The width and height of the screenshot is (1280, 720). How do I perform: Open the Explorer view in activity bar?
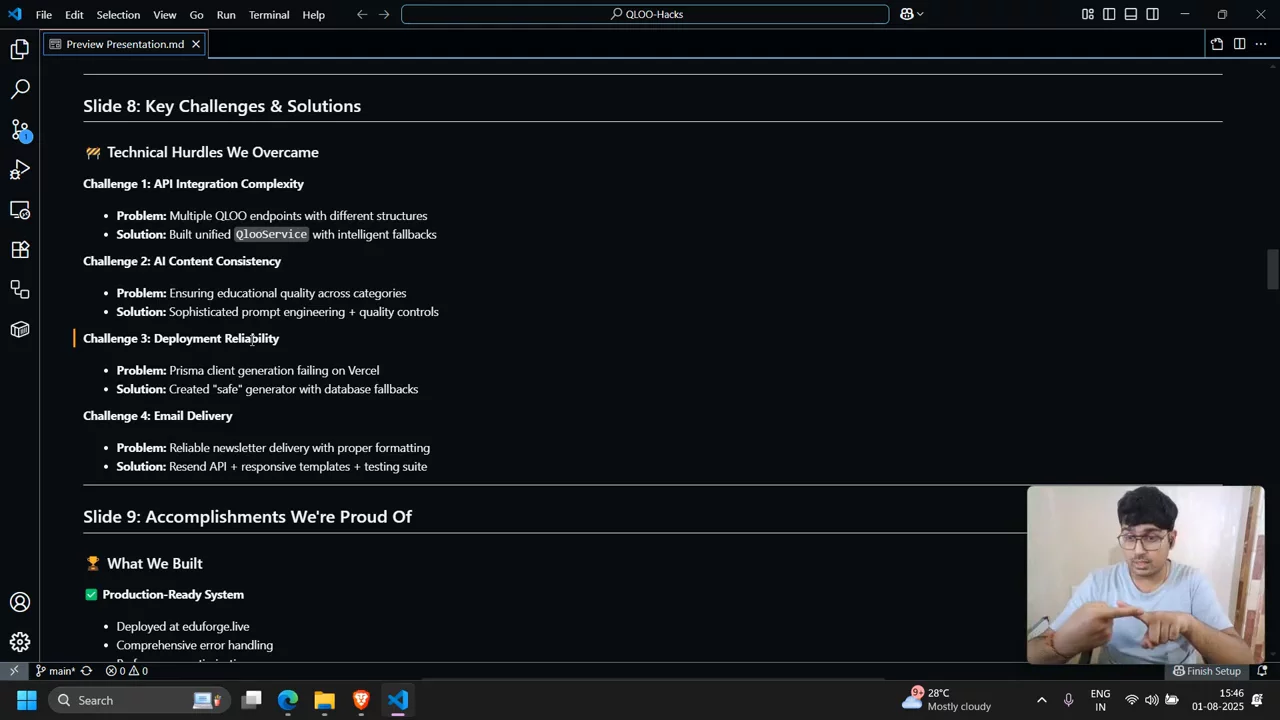[20, 49]
